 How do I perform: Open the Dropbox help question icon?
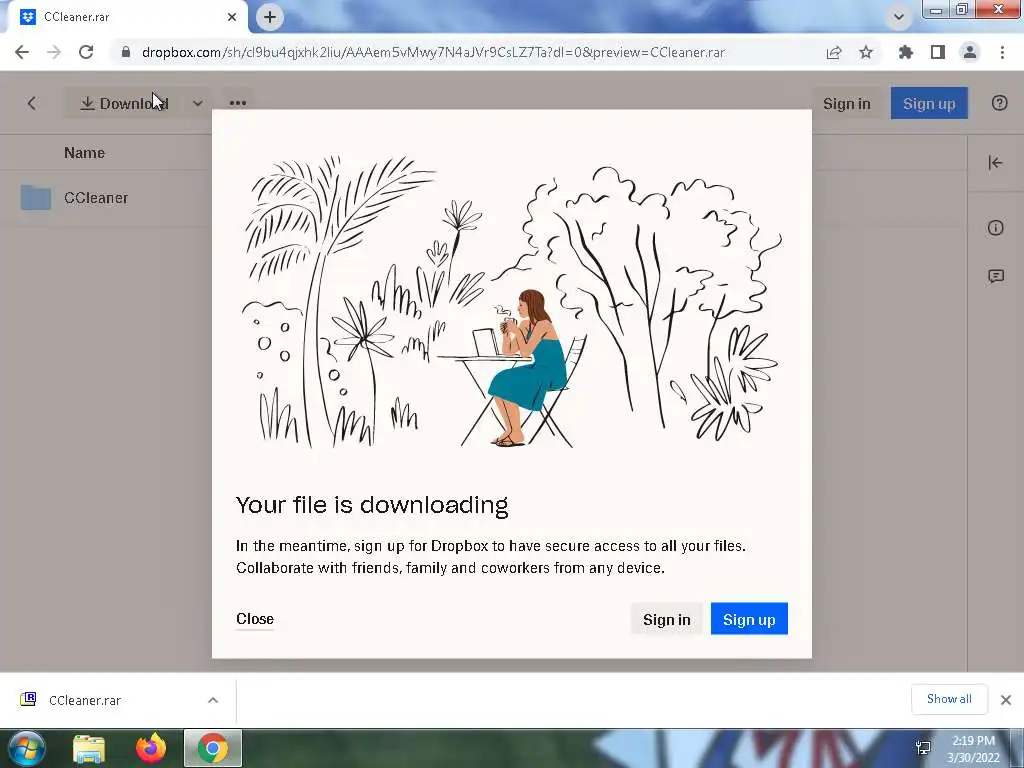999,103
